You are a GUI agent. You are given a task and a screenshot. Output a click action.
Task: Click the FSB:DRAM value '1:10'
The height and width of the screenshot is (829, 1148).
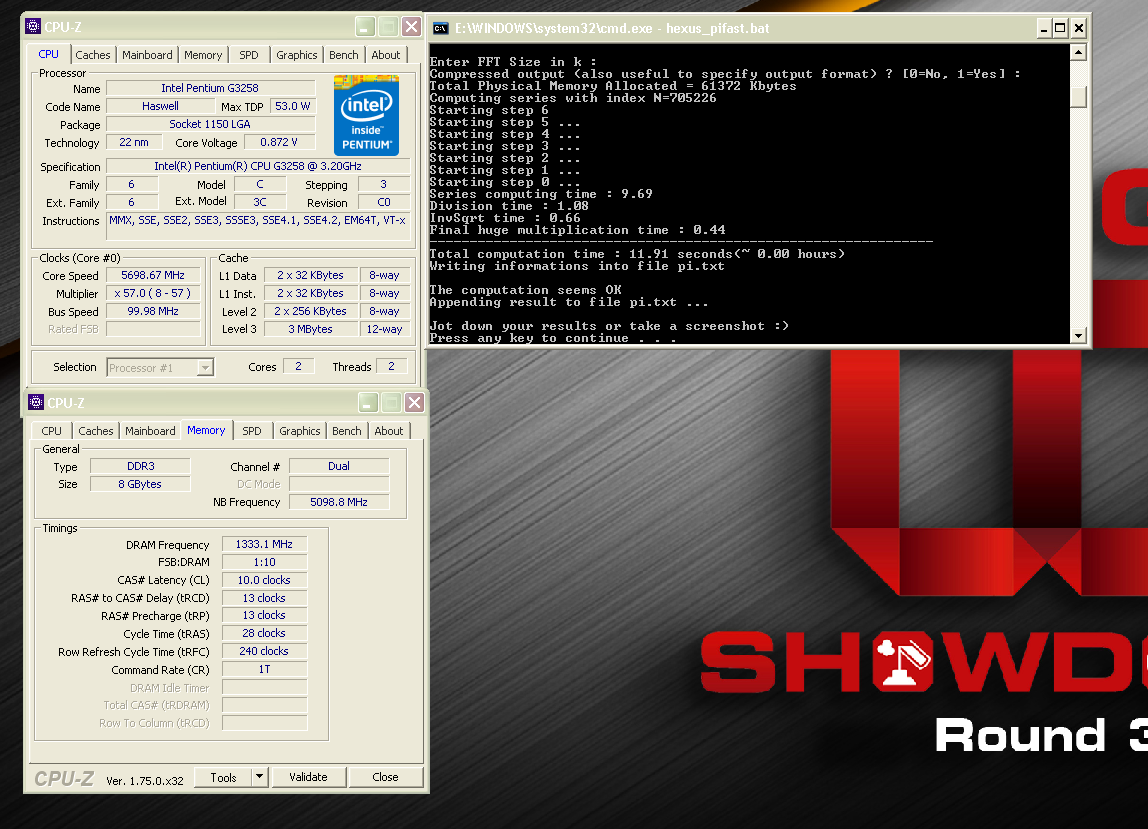264,562
